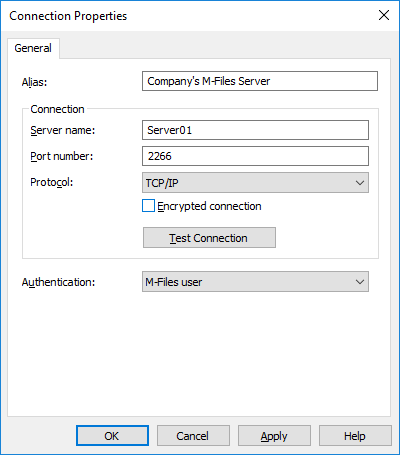Click the Port number field showing 2266
This screenshot has height=455, width=400.
255,156
